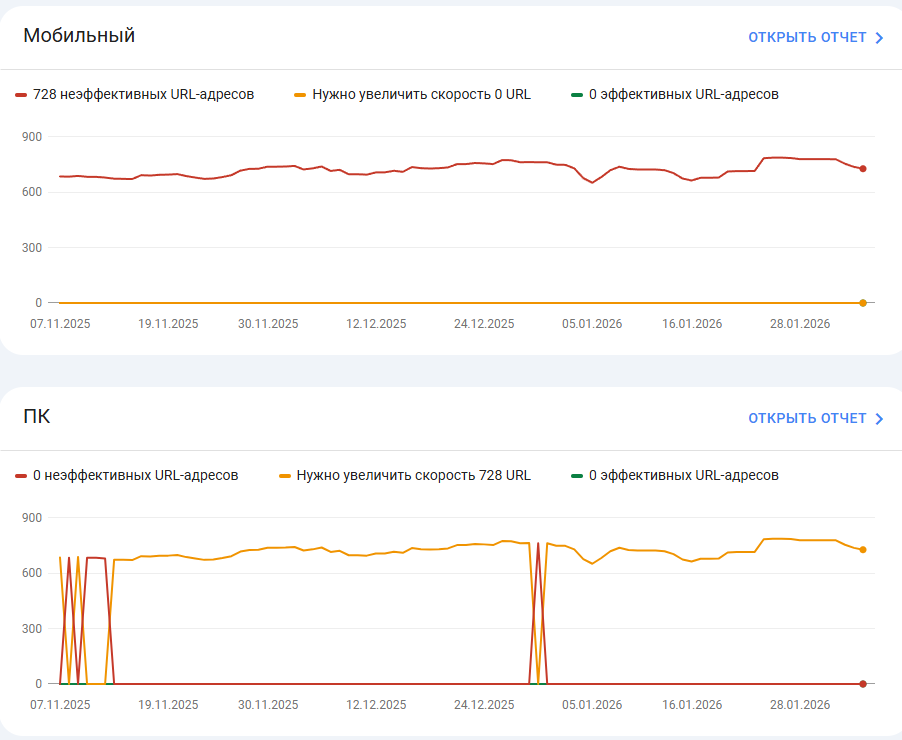Click orange endpoint dot on ПК chart line
The image size is (902, 740).
point(863,550)
